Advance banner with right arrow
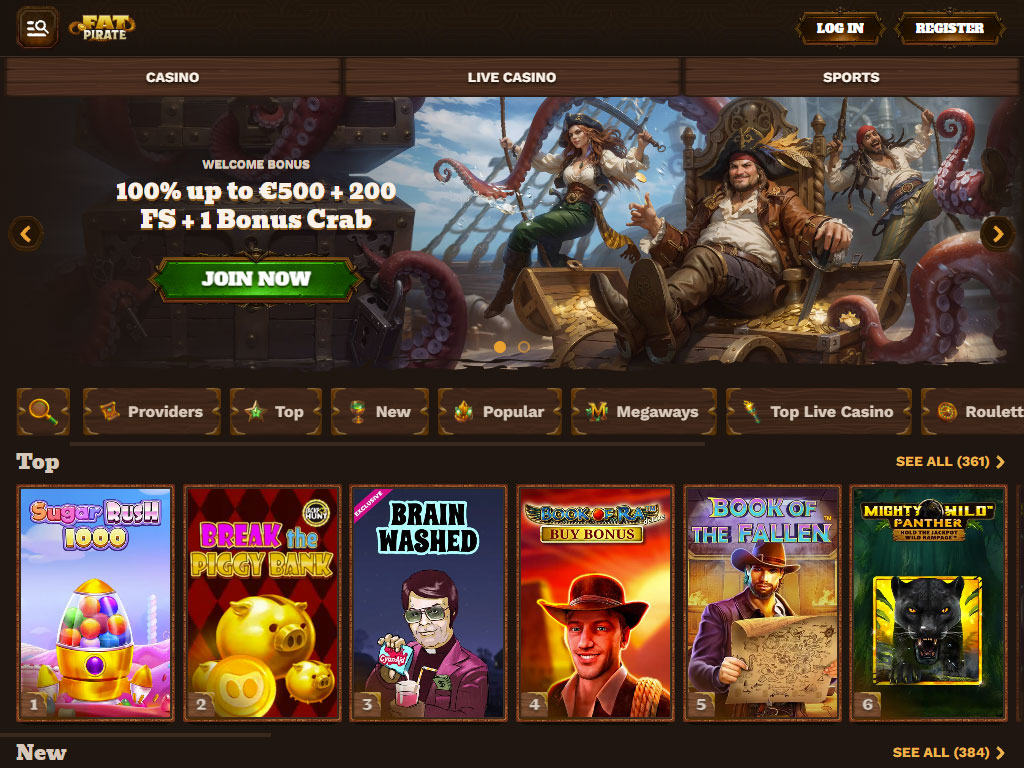 [997, 234]
